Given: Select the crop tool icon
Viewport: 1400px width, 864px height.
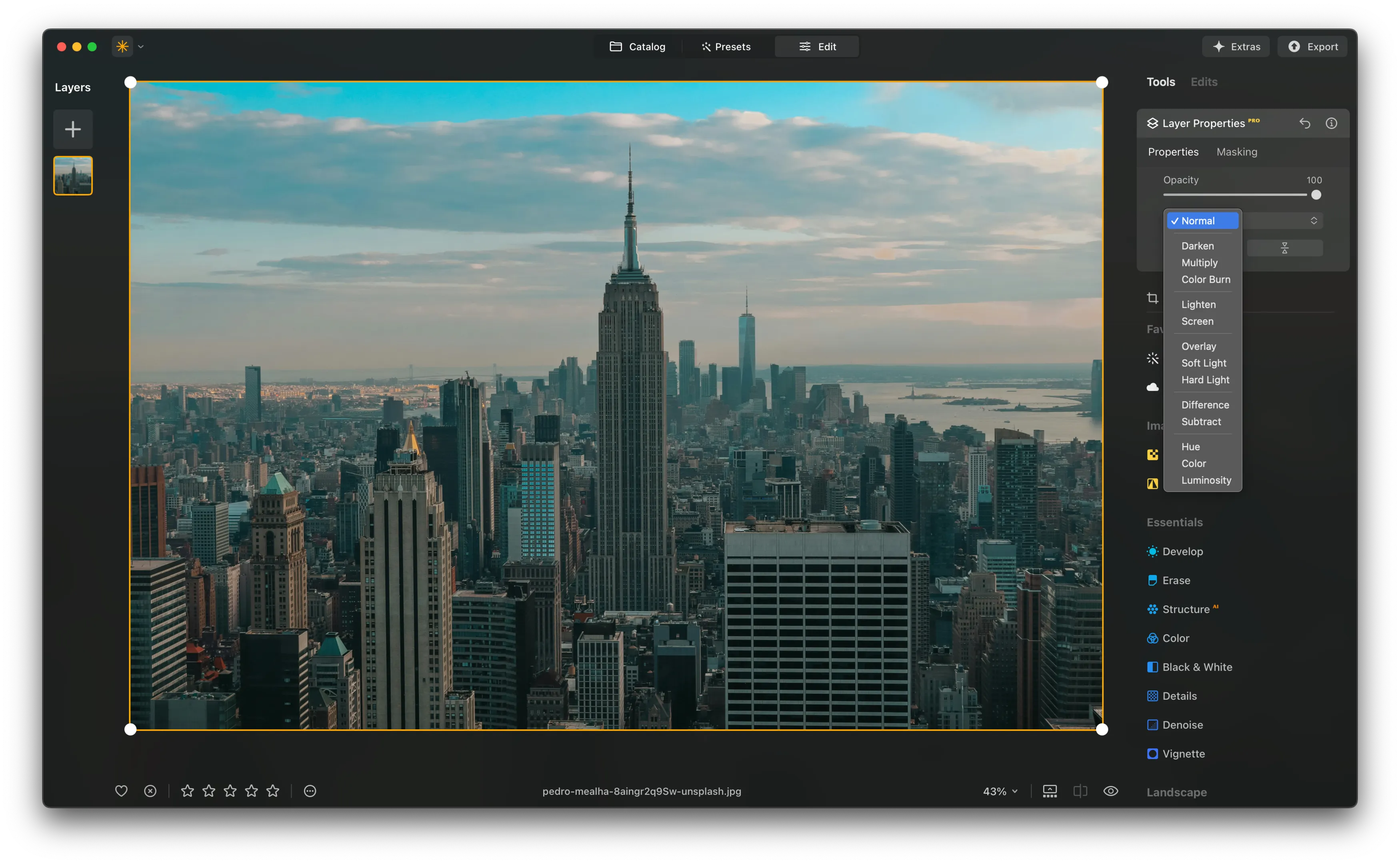Looking at the screenshot, I should 1152,298.
